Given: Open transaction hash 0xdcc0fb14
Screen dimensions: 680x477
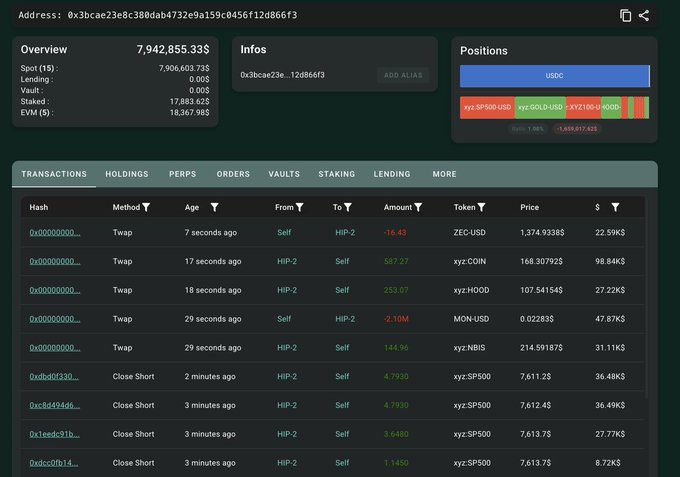Looking at the screenshot, I should [x=54, y=463].
